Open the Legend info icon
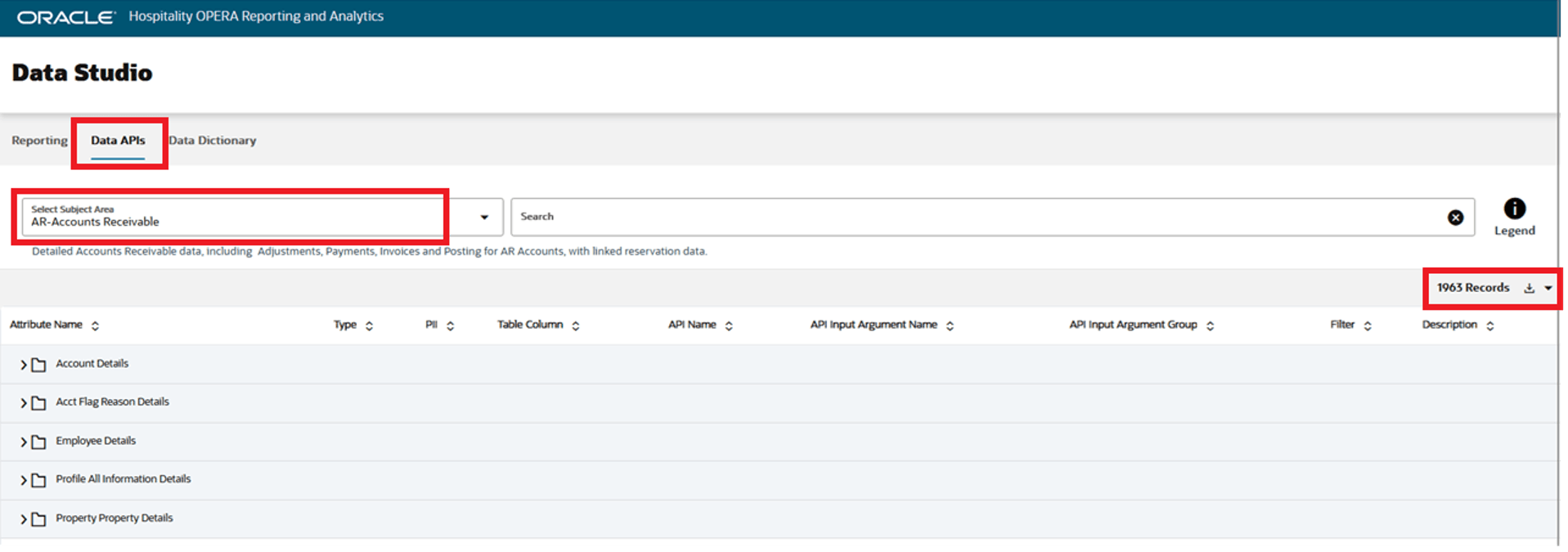The image size is (1568, 552). (1515, 209)
